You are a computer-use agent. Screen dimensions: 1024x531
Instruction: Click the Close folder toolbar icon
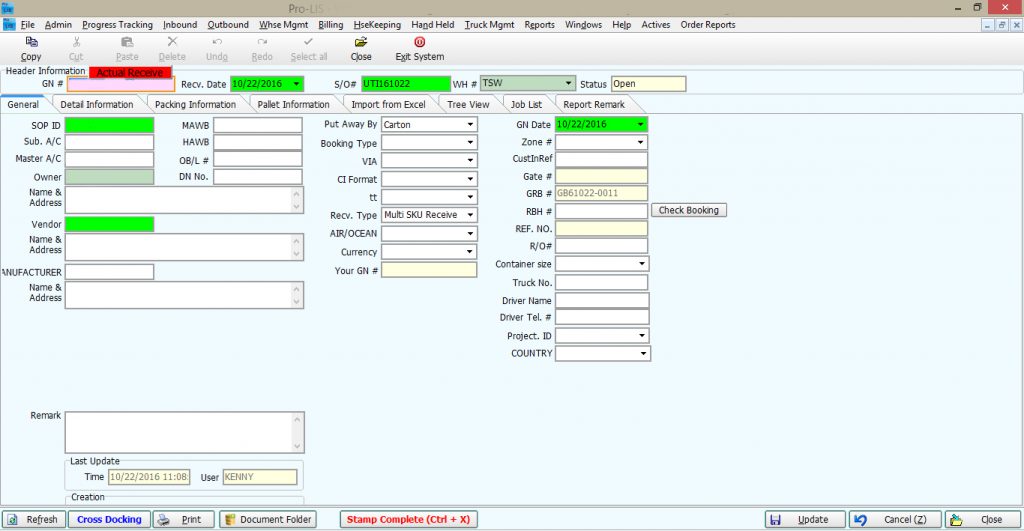click(x=360, y=42)
